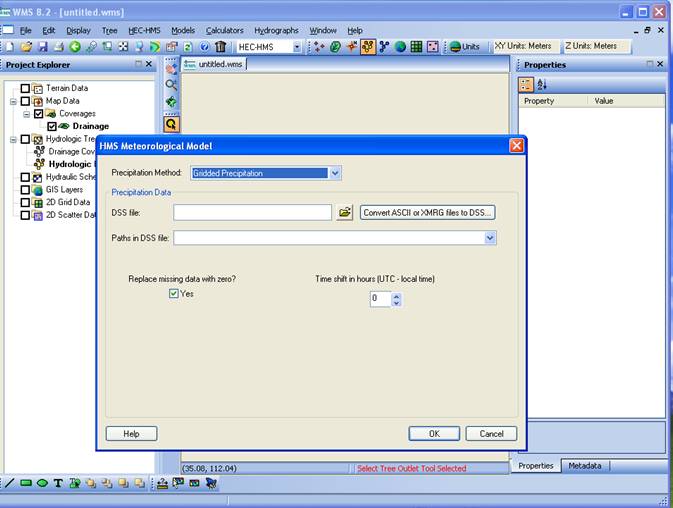Click the green back arrow icon
This screenshot has height=508, width=673.
point(75,46)
